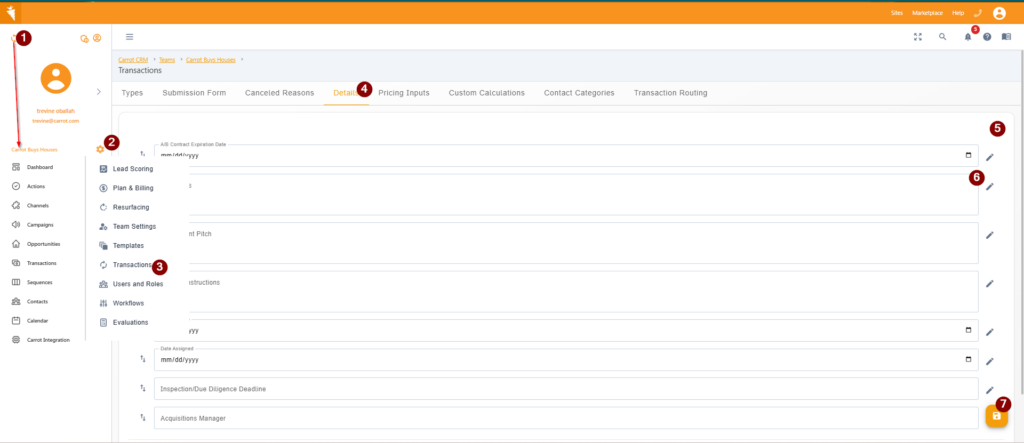Expand the profile chevron arrow
The width and height of the screenshot is (1024, 443).
[x=98, y=92]
